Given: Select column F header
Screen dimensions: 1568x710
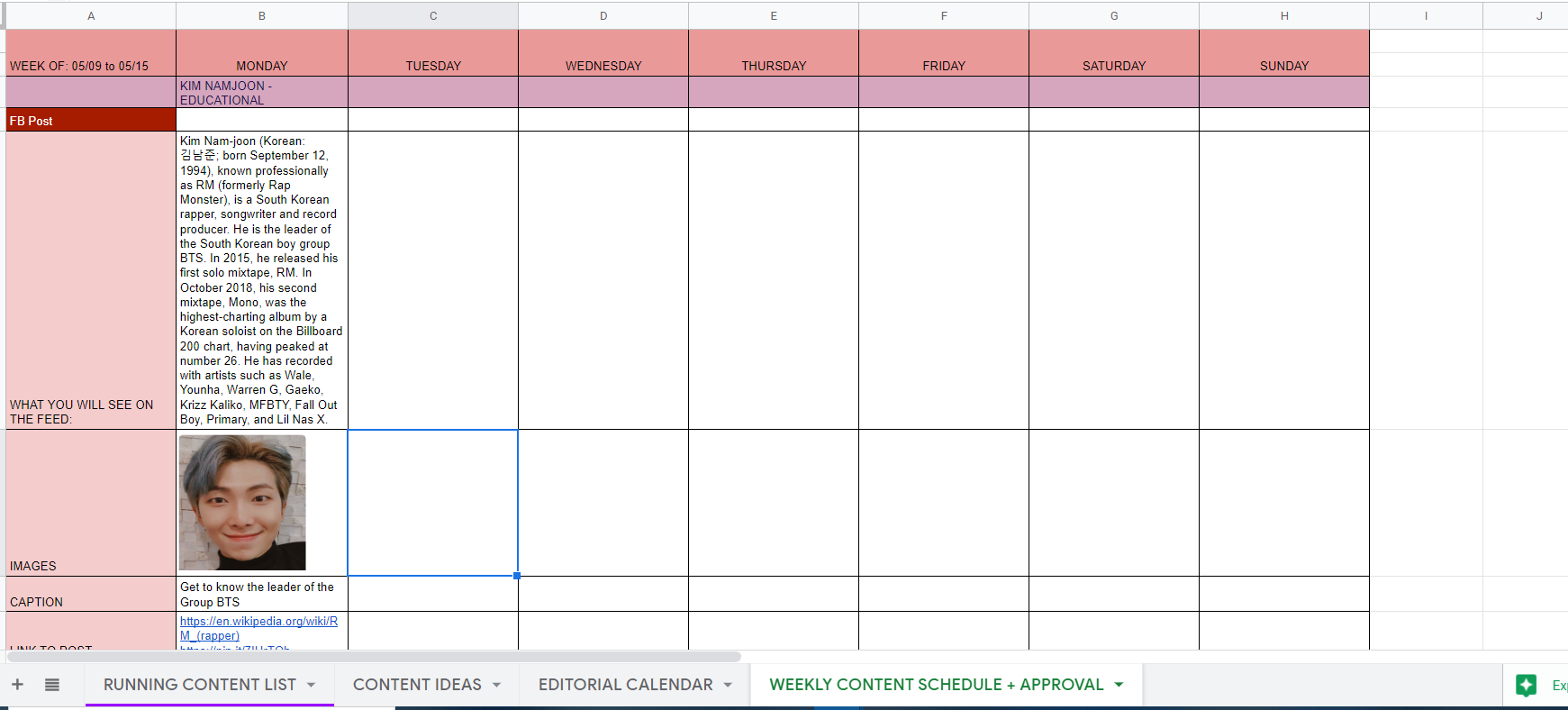Looking at the screenshot, I should coord(944,16).
